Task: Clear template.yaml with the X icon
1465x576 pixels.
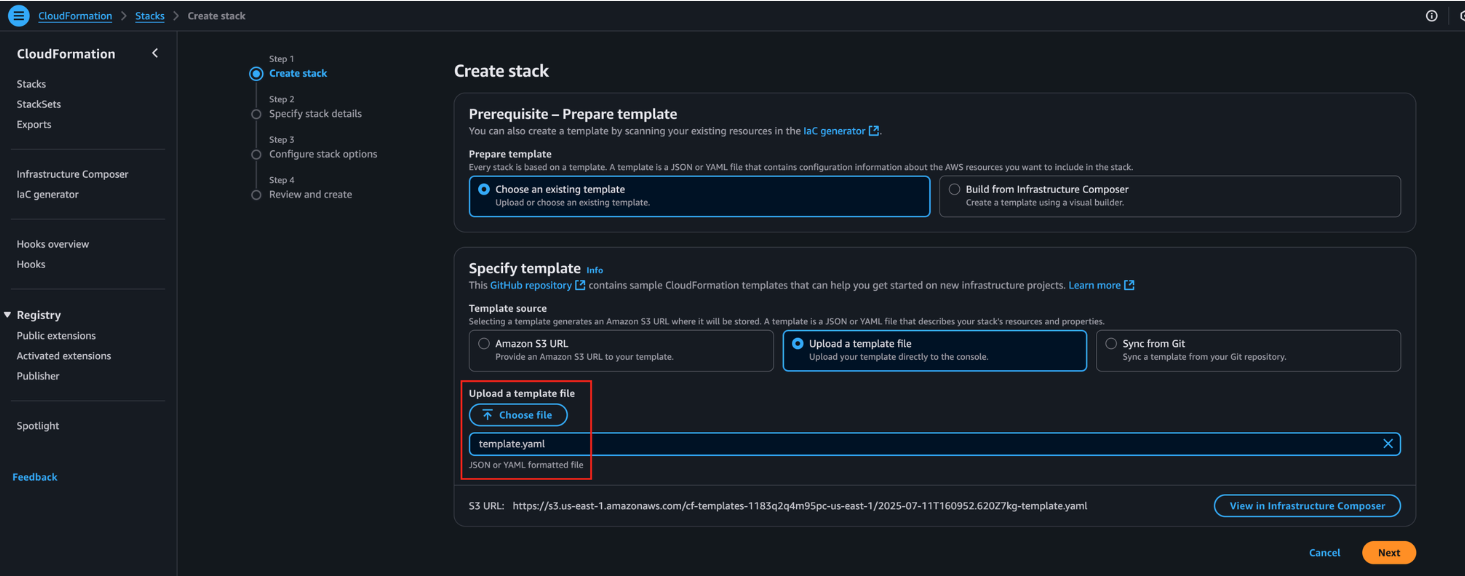Action: (1388, 444)
